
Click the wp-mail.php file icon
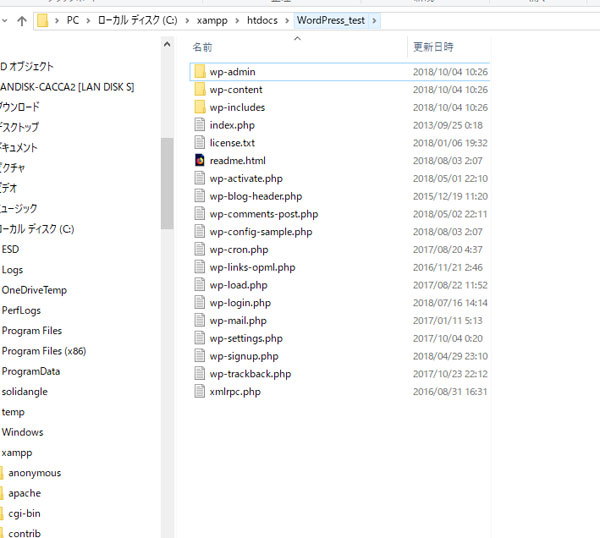click(199, 321)
